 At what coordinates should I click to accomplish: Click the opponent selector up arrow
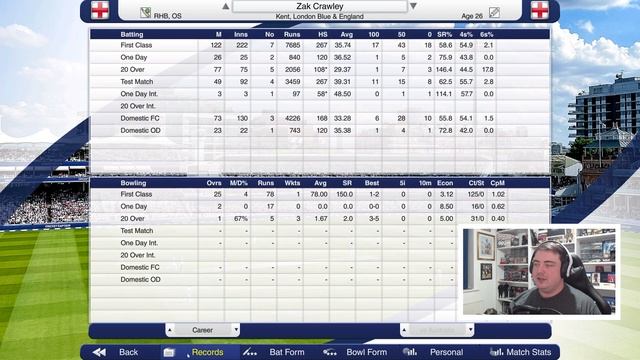tap(404, 330)
